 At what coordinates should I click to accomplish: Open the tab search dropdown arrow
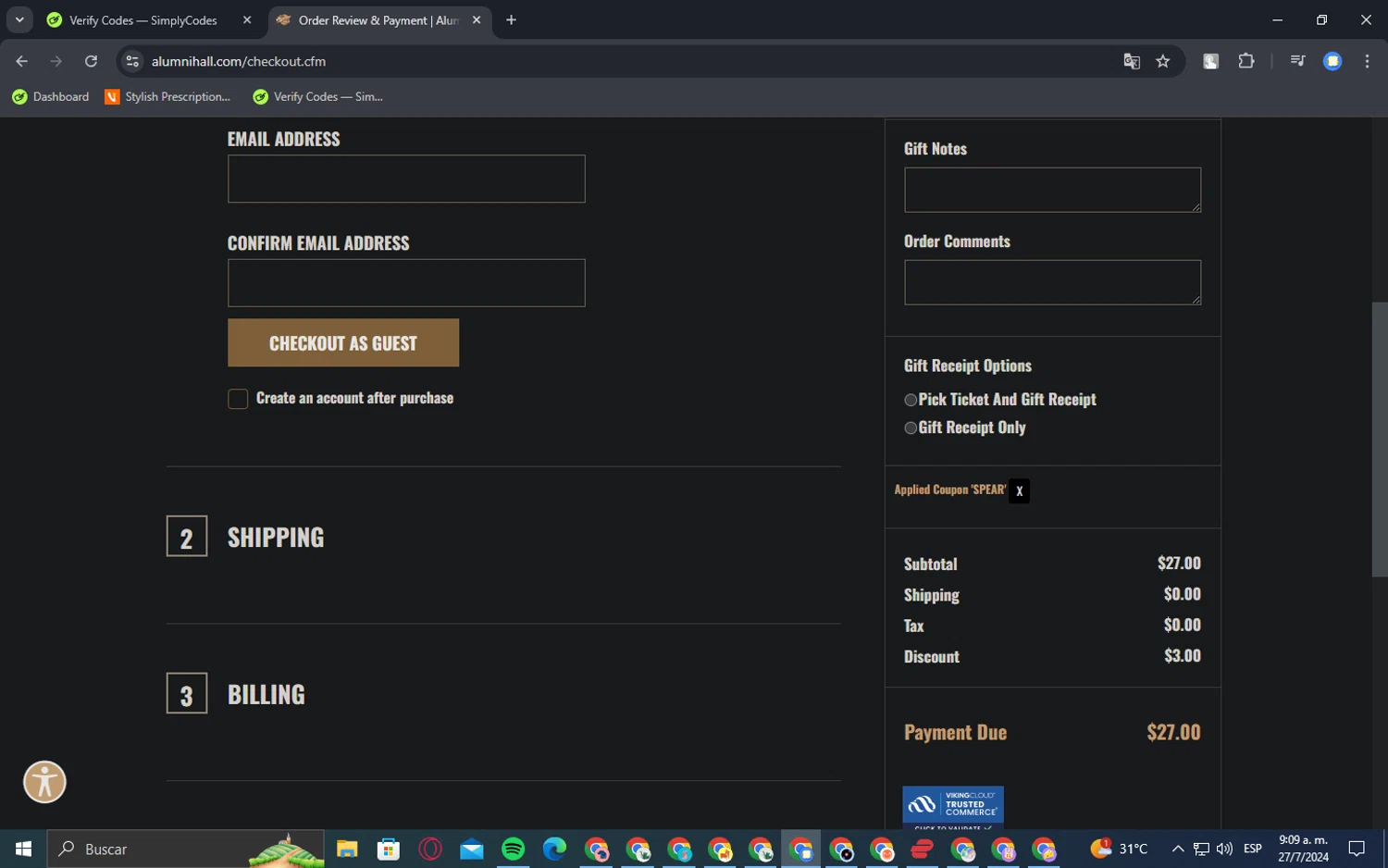[19, 19]
